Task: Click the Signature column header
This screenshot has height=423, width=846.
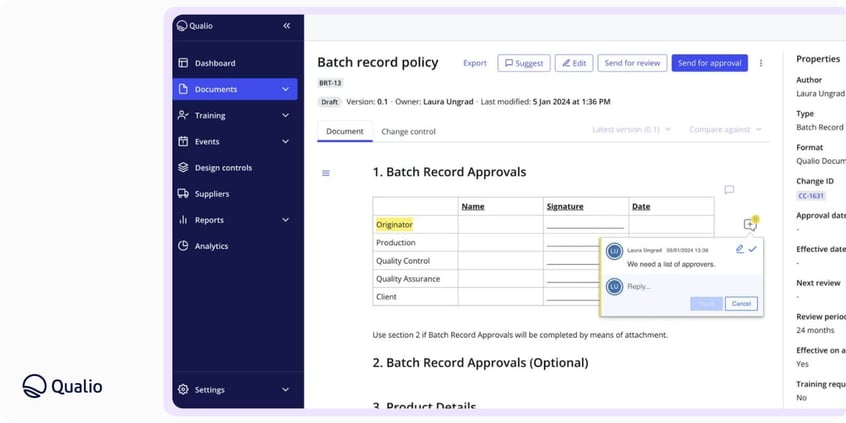Action: point(565,206)
